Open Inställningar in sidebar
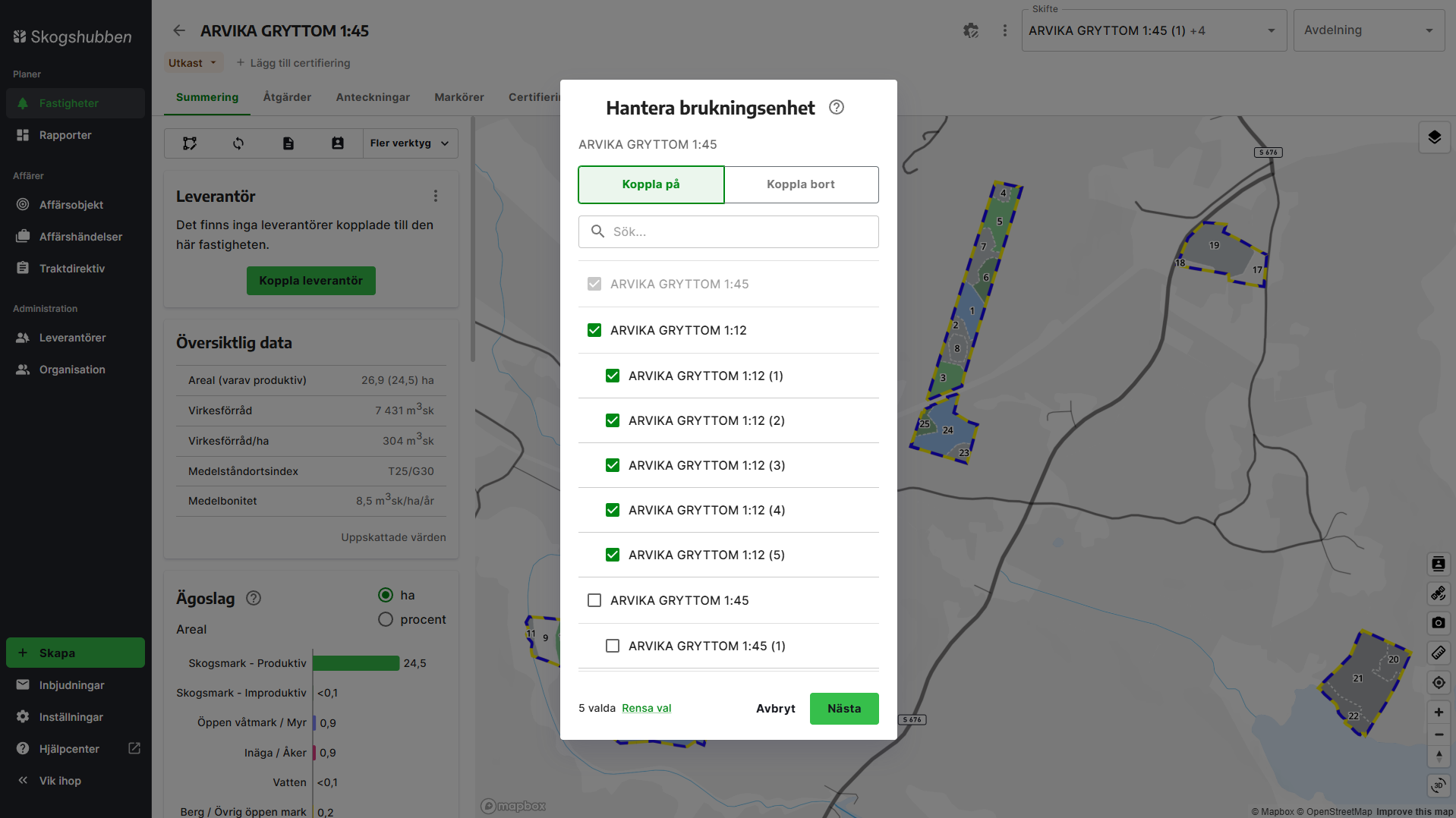 coord(75,717)
